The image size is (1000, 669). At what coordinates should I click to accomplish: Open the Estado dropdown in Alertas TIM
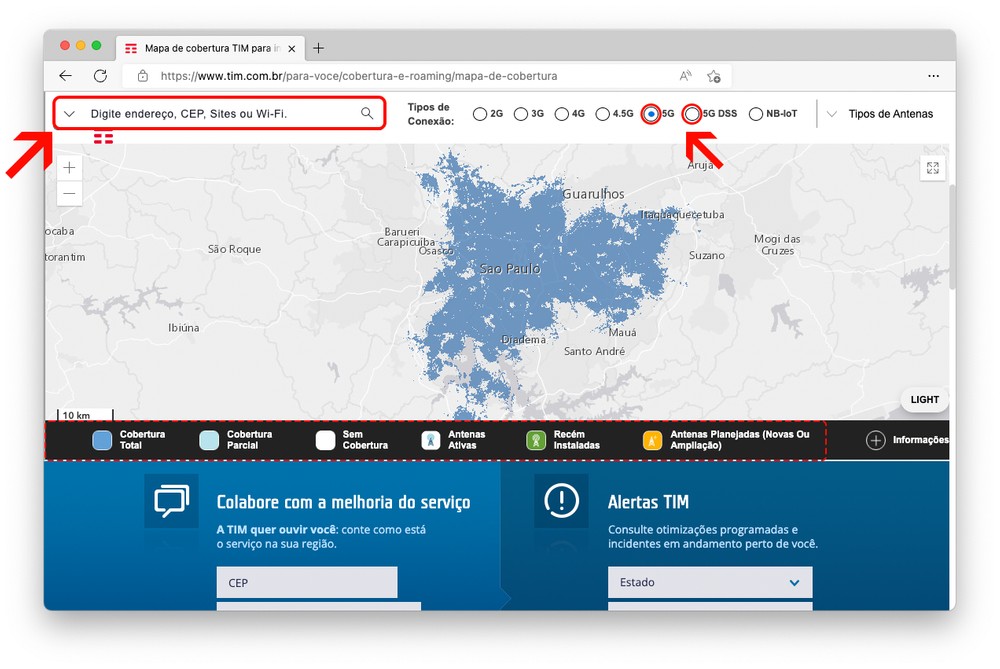[x=709, y=582]
